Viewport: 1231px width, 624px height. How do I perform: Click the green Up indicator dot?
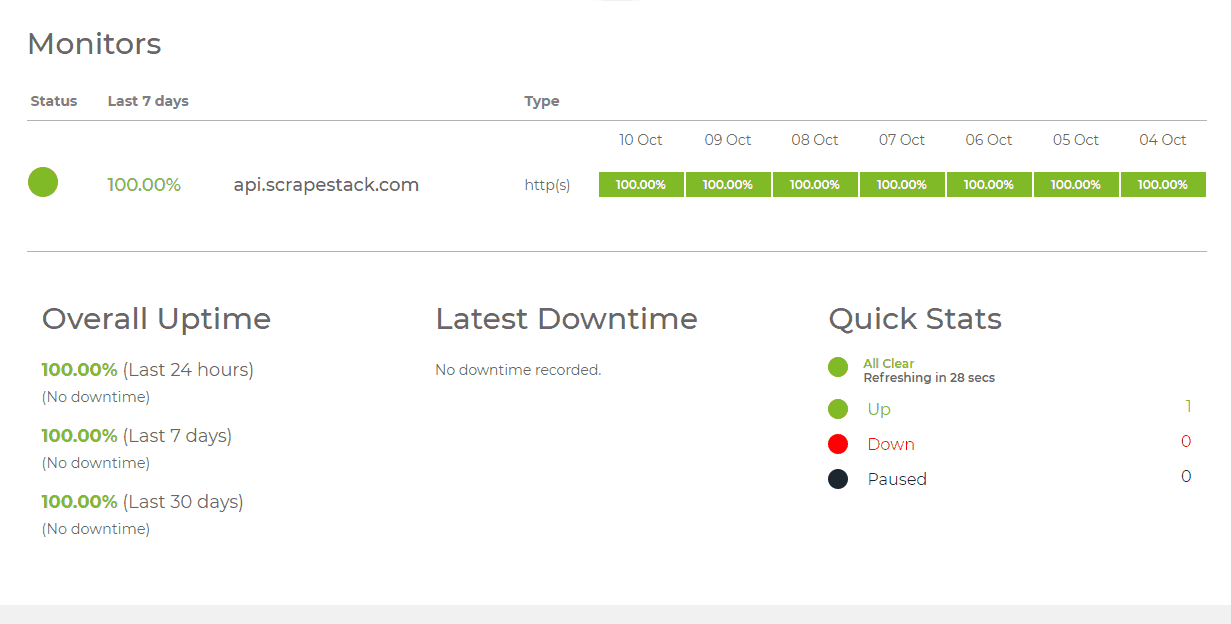(838, 408)
